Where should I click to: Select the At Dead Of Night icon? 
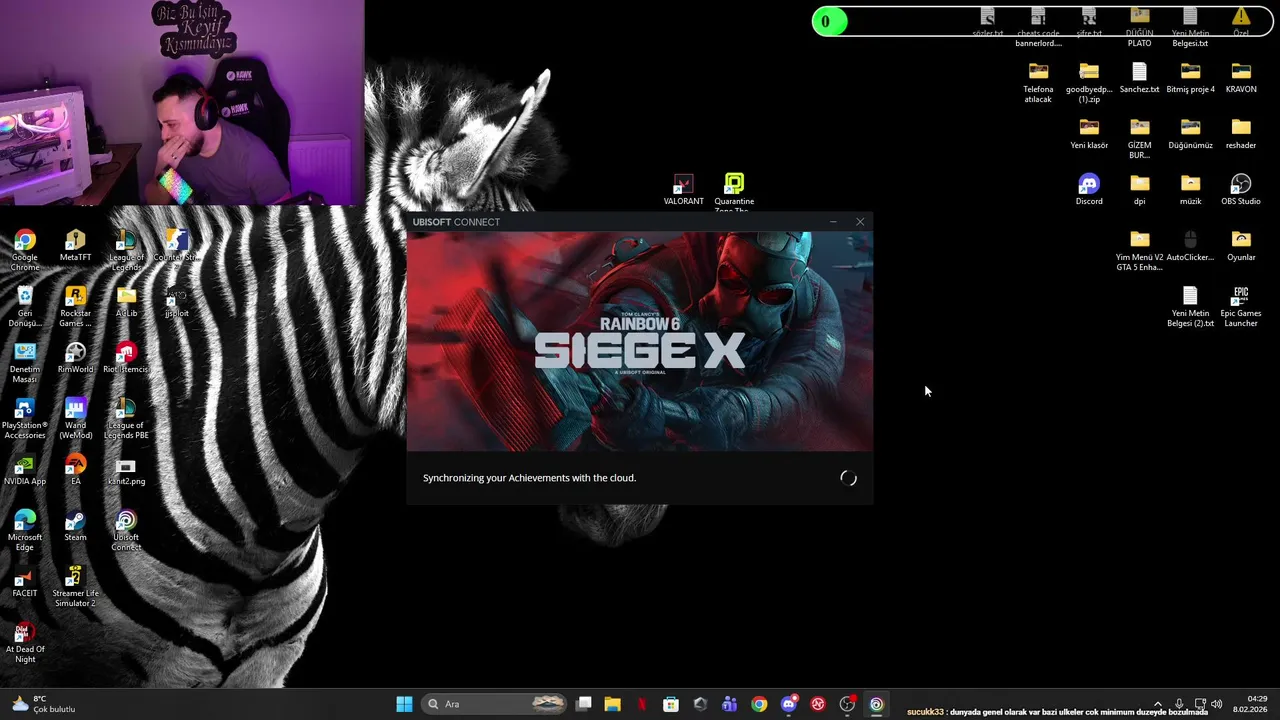25,642
